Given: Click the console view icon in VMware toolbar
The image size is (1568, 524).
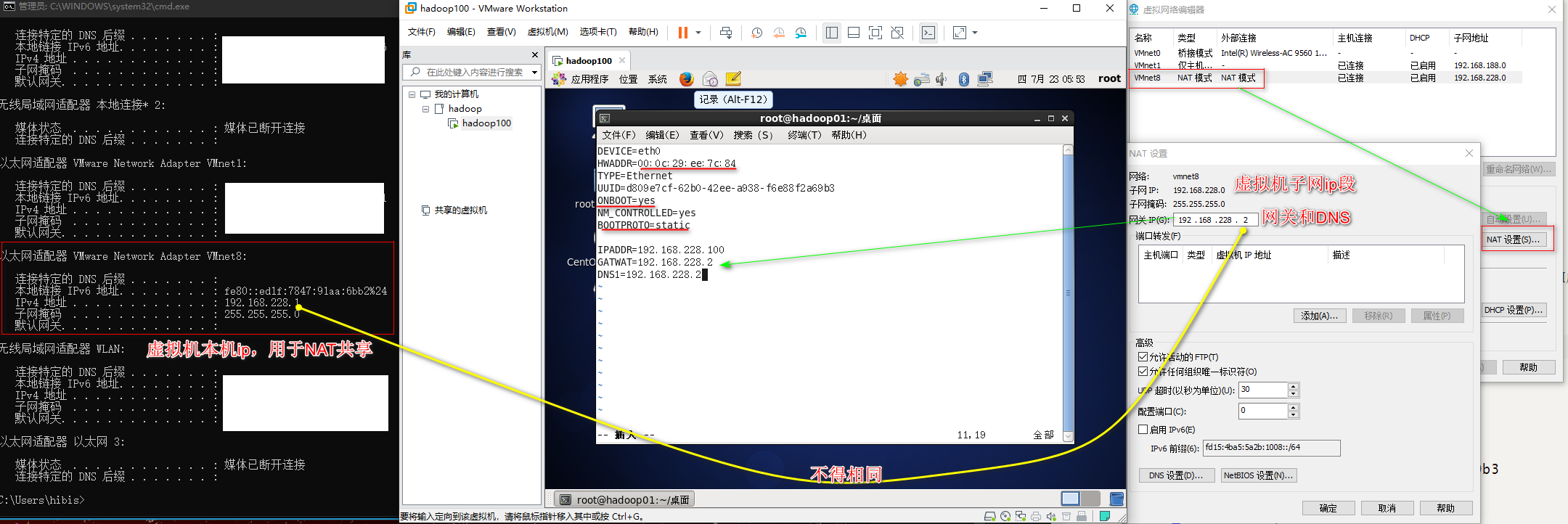Looking at the screenshot, I should pos(928,33).
